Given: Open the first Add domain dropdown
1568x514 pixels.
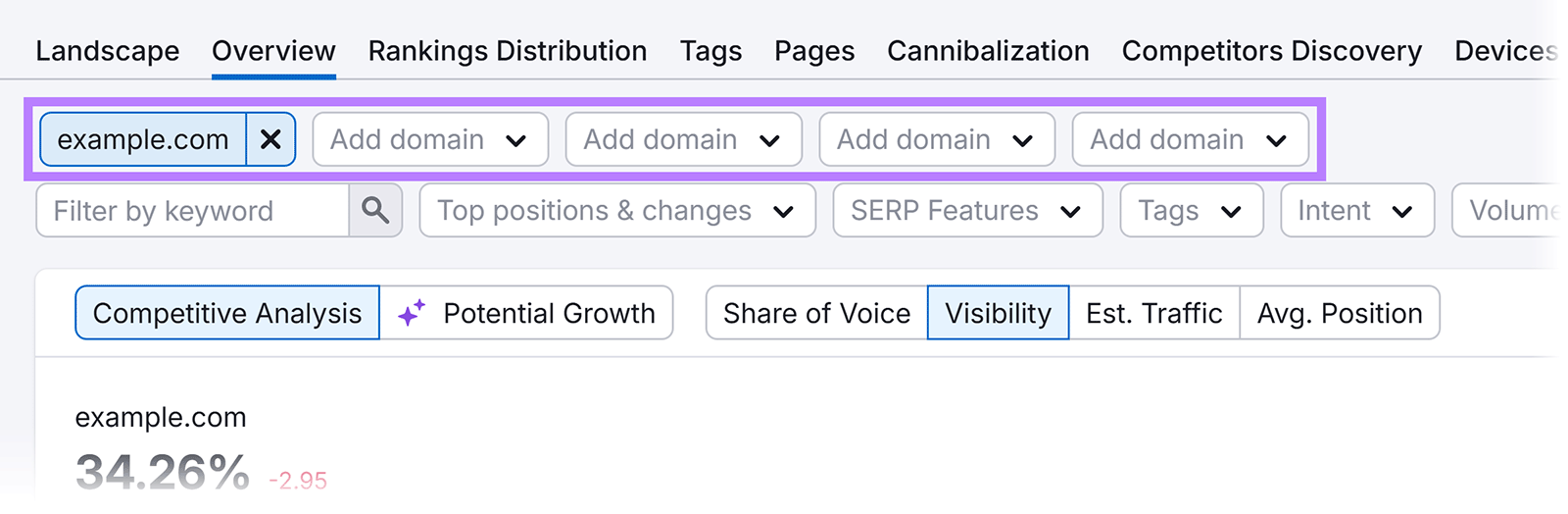Looking at the screenshot, I should point(429,139).
